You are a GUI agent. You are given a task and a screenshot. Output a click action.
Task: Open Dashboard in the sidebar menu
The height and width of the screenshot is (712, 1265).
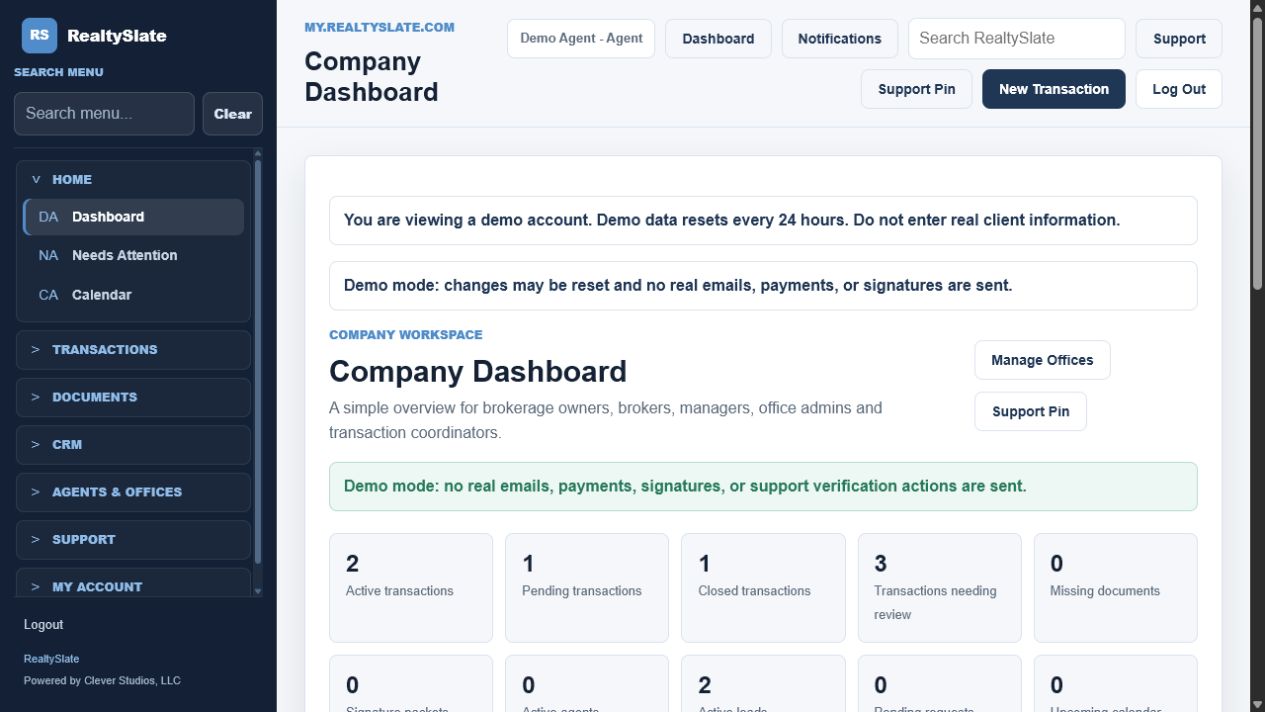pyautogui.click(x=133, y=217)
